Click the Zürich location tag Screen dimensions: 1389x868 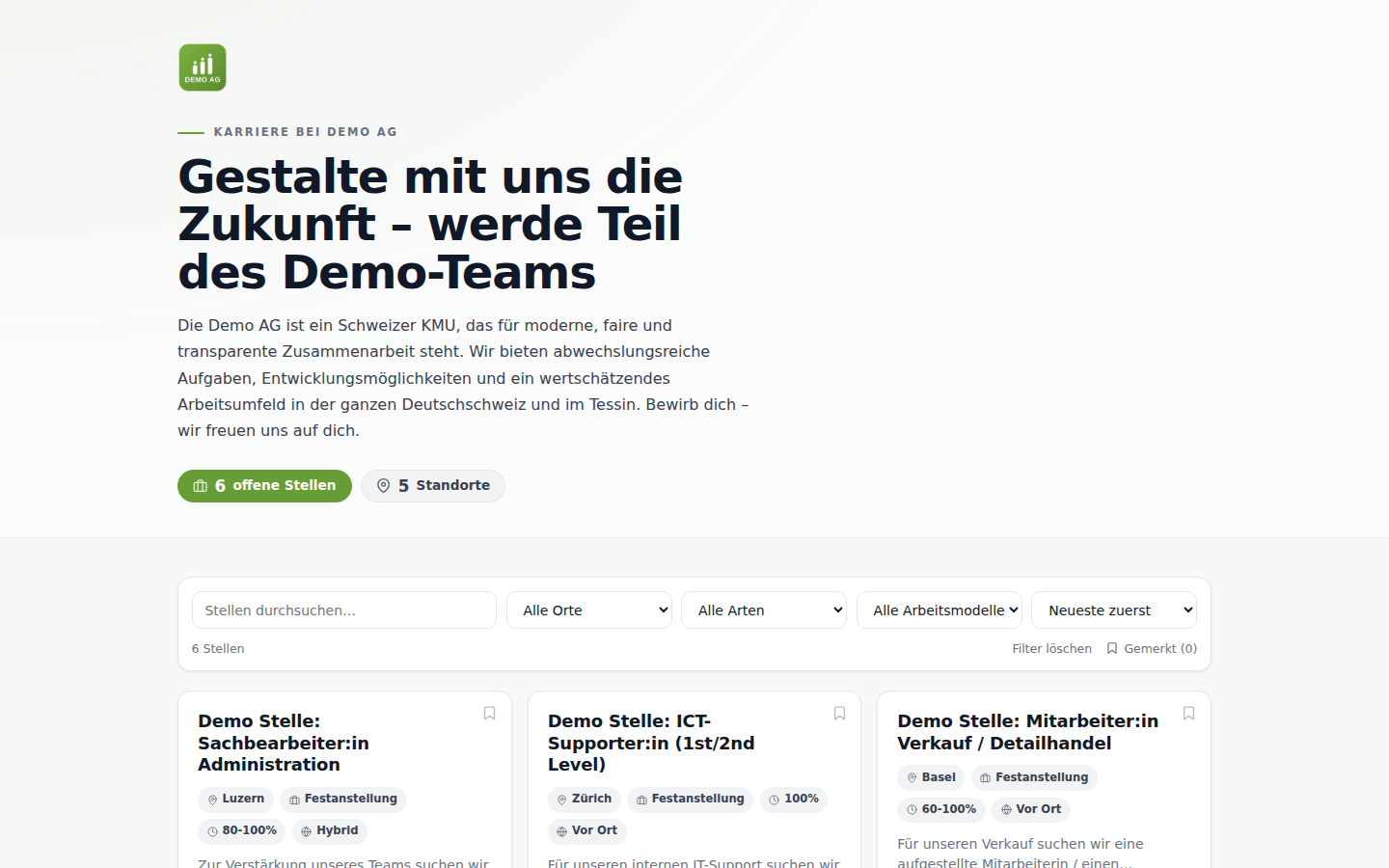click(x=585, y=800)
